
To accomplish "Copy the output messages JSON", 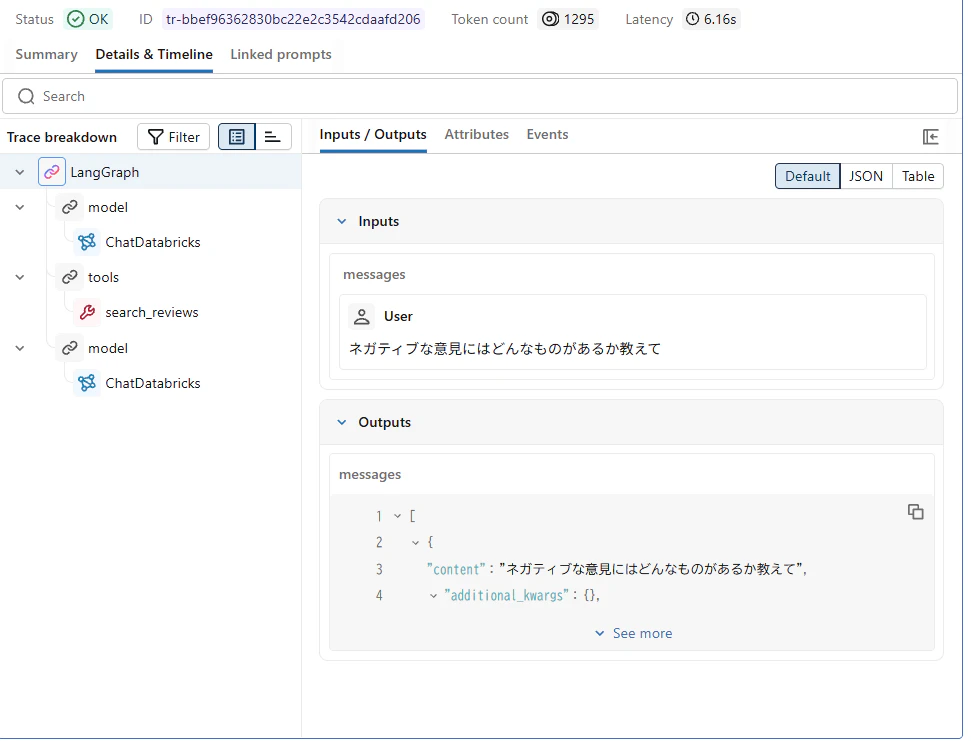I will [915, 512].
